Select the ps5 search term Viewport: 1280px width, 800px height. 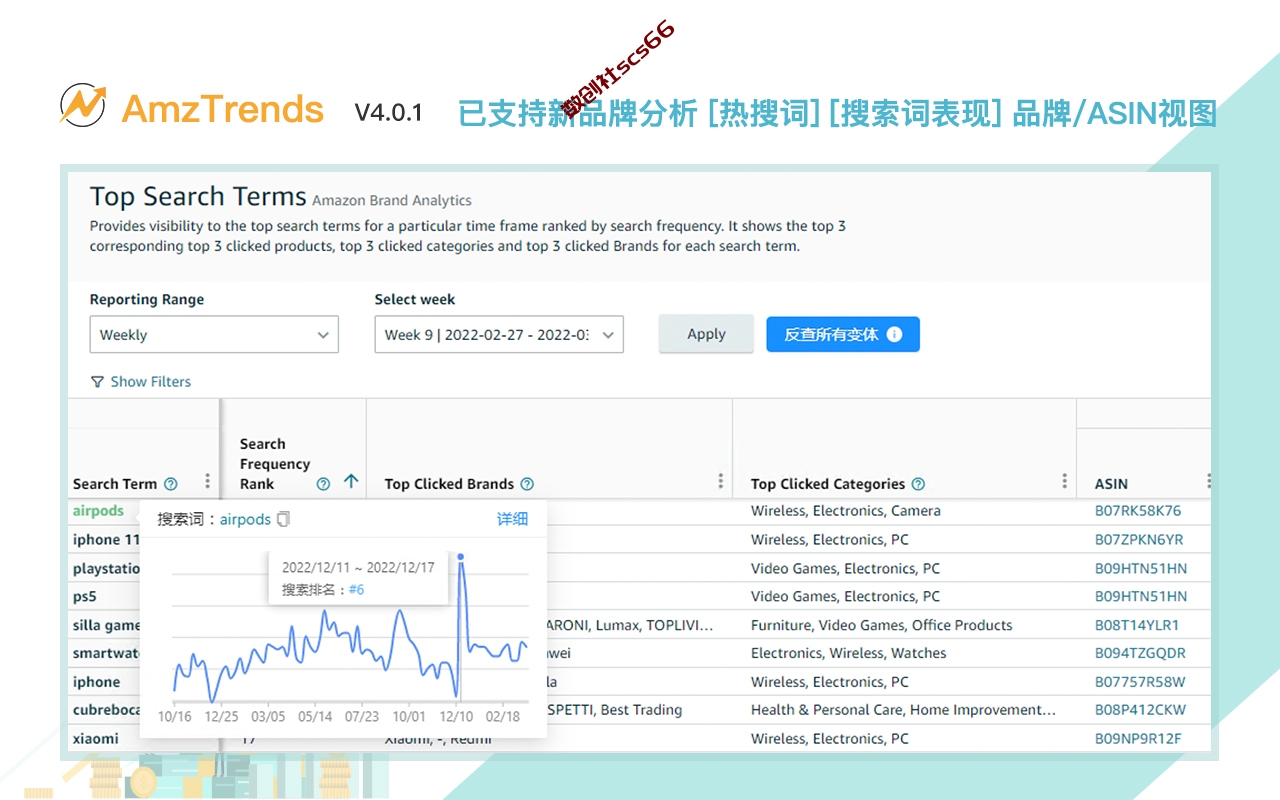click(x=85, y=596)
